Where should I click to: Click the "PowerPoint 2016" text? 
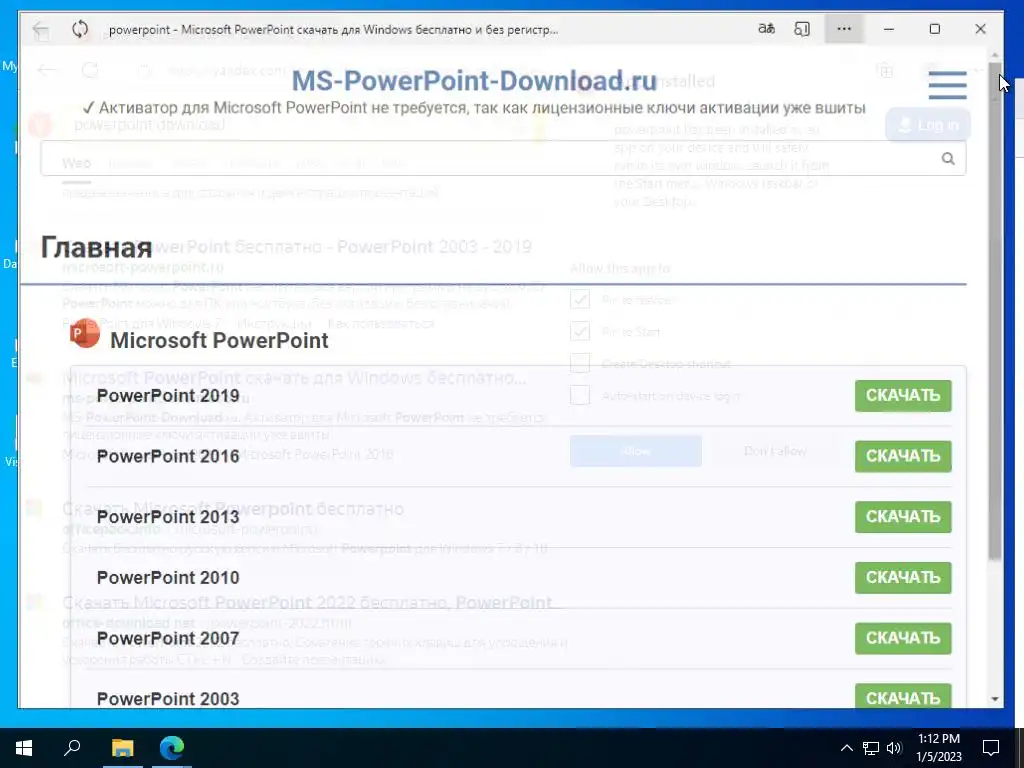tap(168, 456)
